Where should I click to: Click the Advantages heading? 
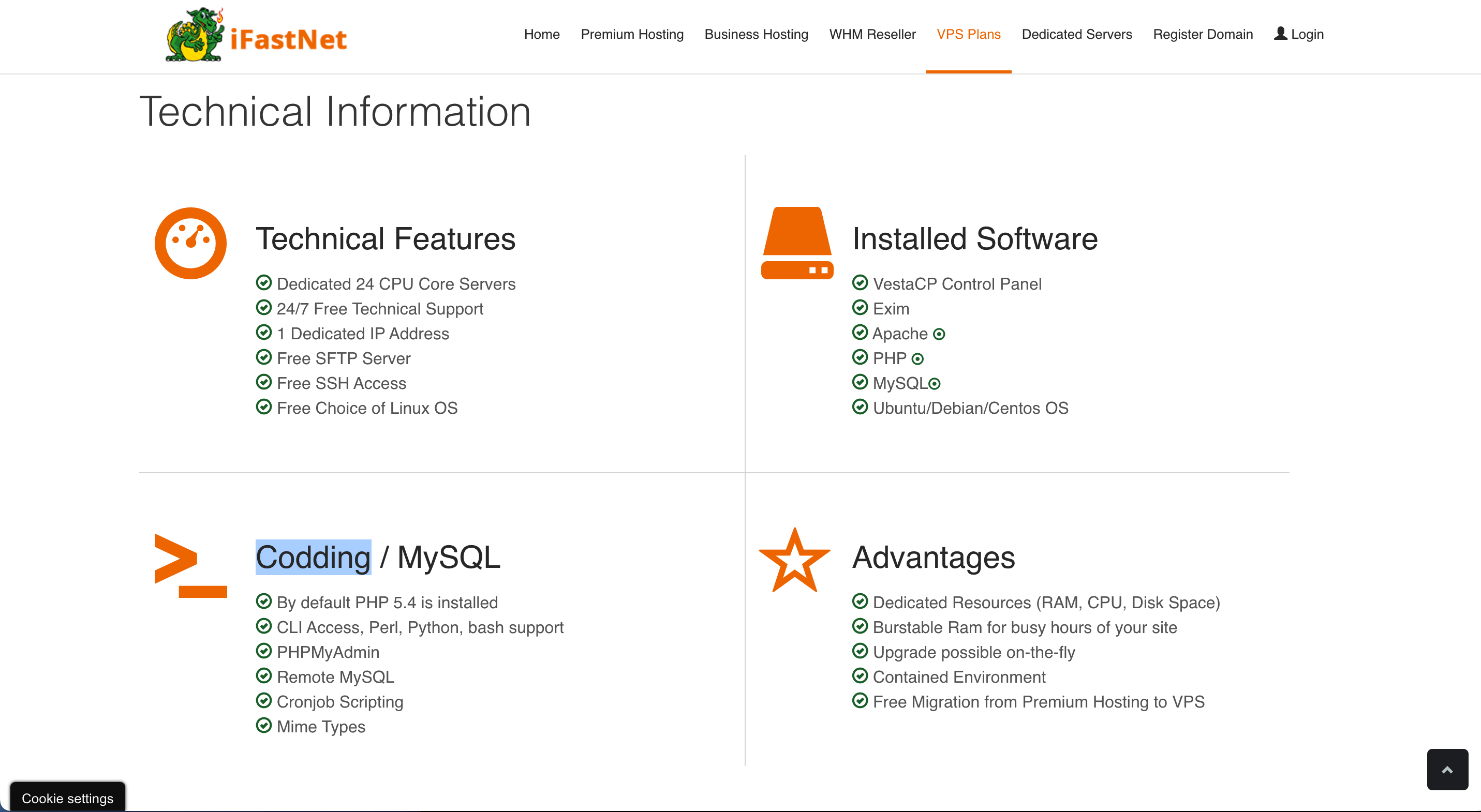point(934,558)
